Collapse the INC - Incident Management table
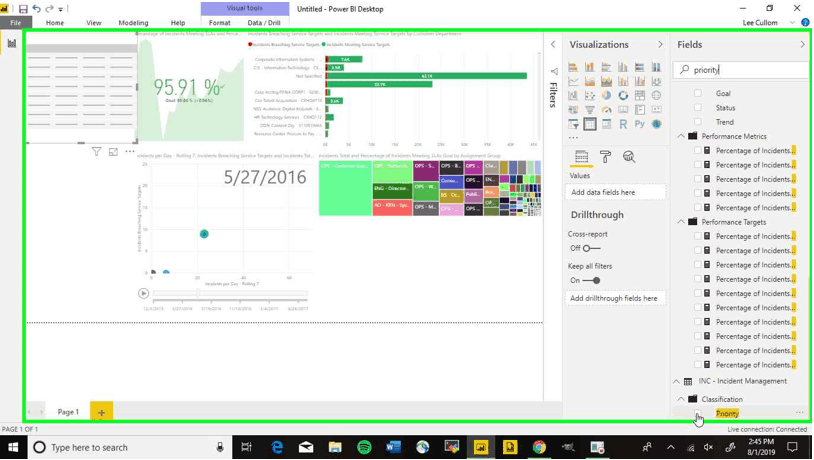This screenshot has width=814, height=460. pyautogui.click(x=676, y=381)
